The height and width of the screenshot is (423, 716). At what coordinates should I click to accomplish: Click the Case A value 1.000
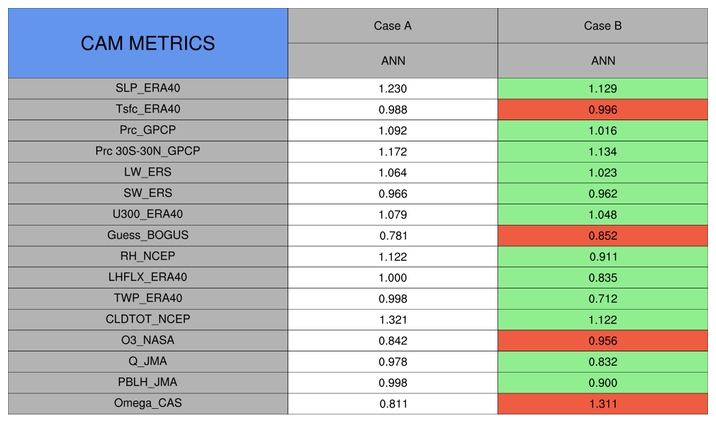pos(392,277)
